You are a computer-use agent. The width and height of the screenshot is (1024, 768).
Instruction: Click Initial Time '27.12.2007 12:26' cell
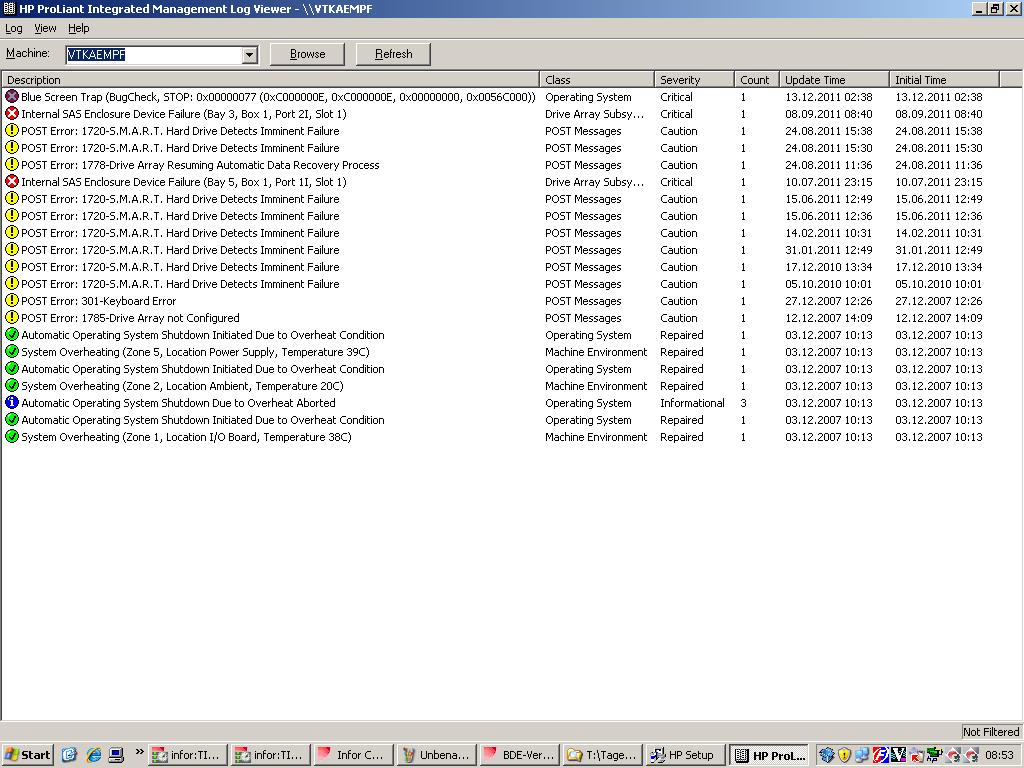938,301
